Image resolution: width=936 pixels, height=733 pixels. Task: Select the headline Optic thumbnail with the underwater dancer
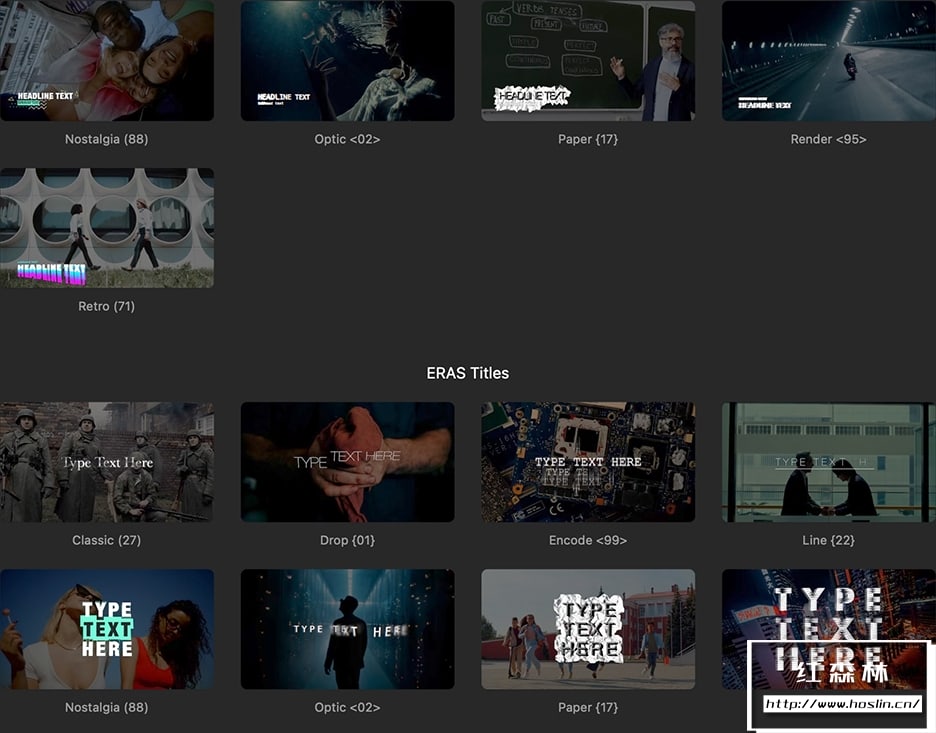tap(347, 60)
